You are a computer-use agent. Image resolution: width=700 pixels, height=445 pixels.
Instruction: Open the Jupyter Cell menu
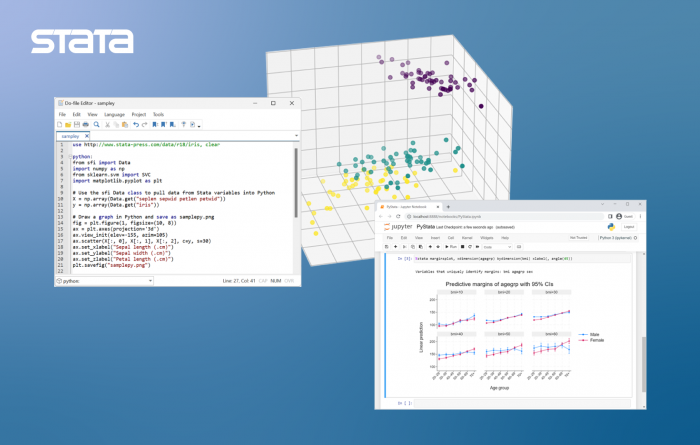[451, 238]
